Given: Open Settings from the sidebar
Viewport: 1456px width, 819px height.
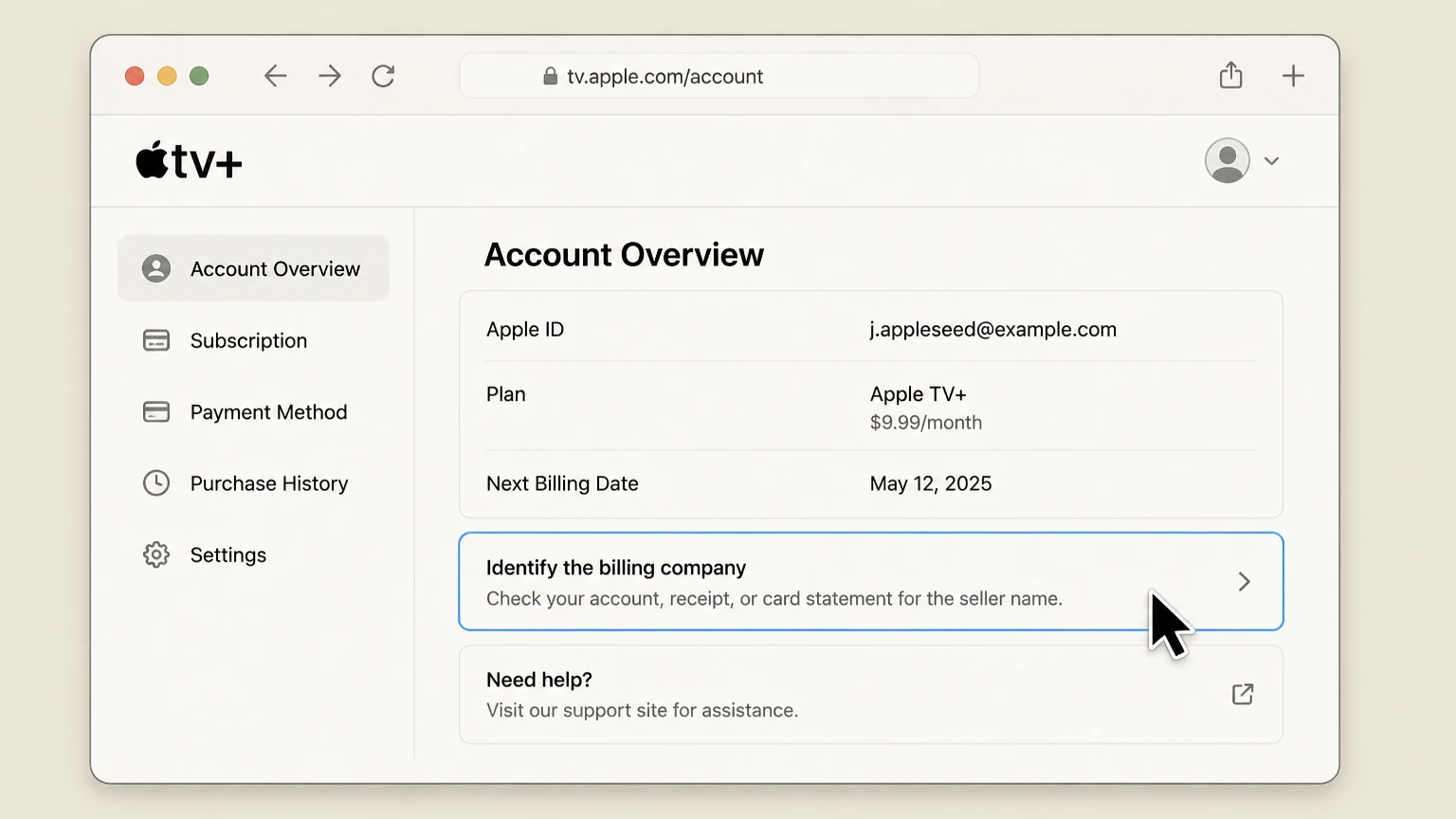Looking at the screenshot, I should (253, 555).
